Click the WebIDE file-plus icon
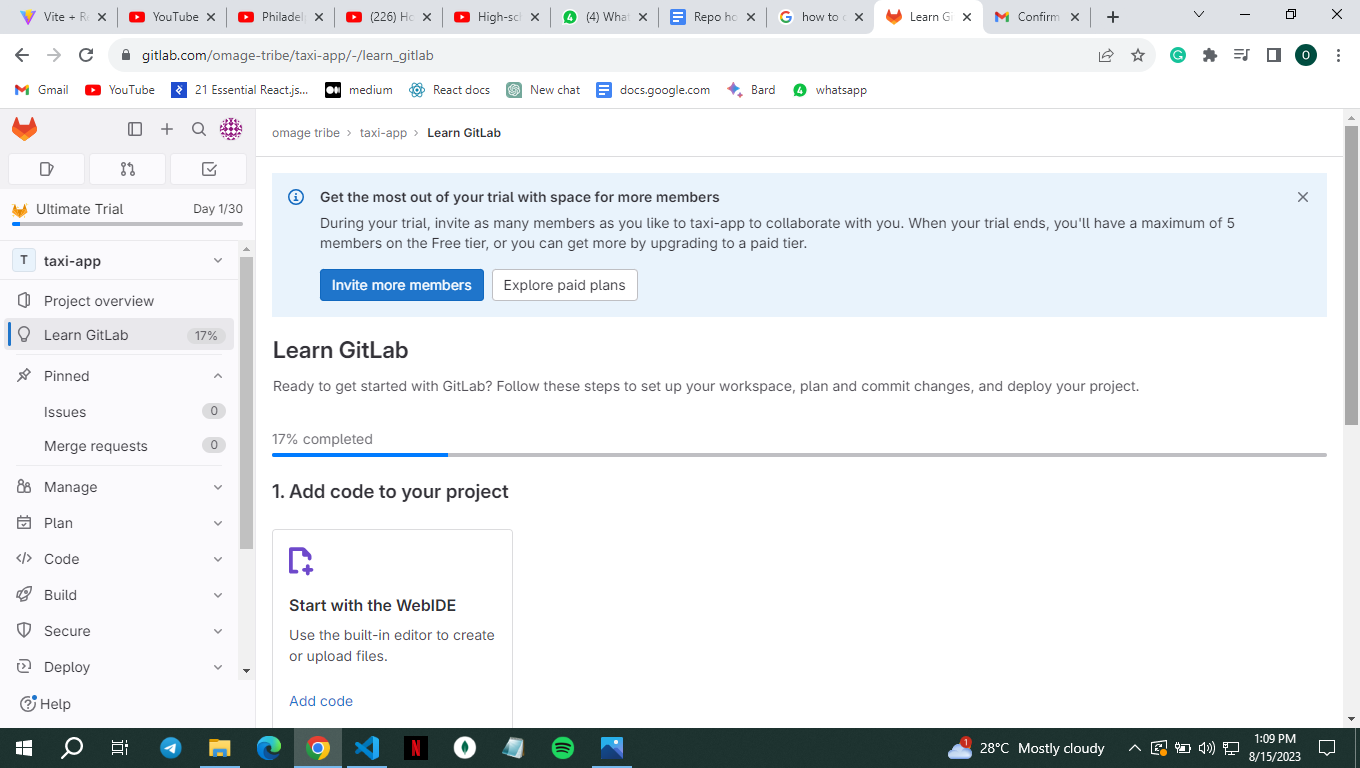 click(x=301, y=561)
